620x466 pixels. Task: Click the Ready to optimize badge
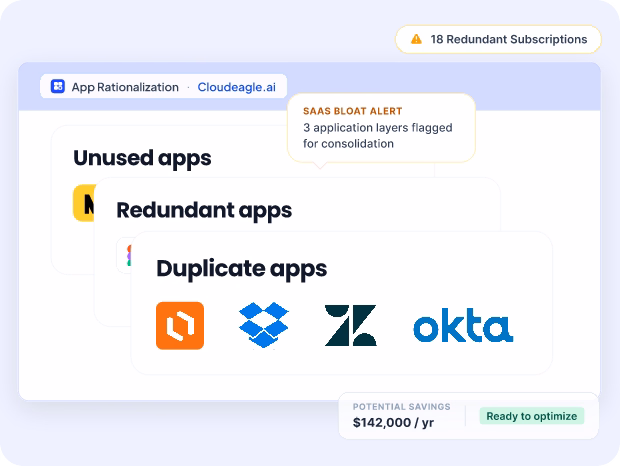coord(532,416)
